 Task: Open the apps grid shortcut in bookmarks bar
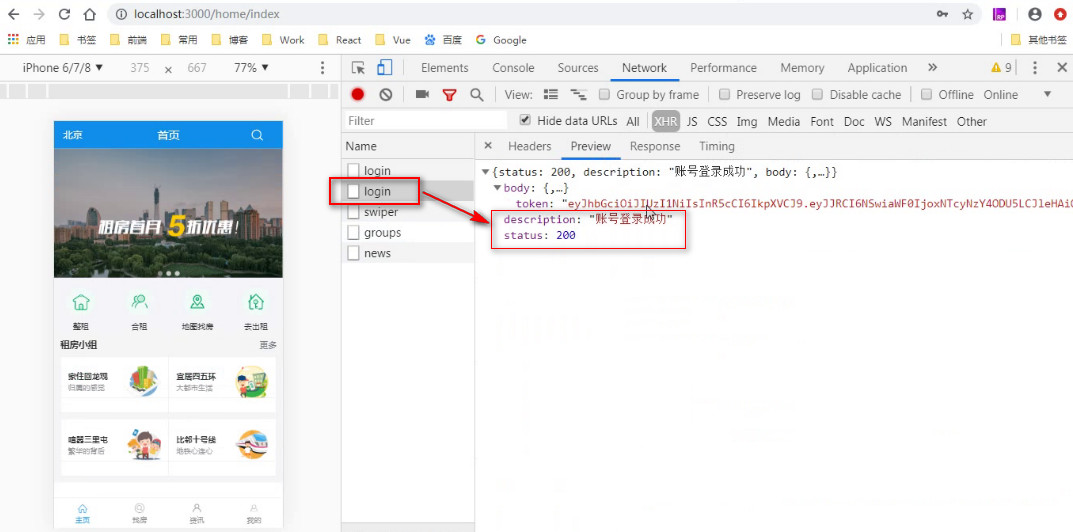13,40
